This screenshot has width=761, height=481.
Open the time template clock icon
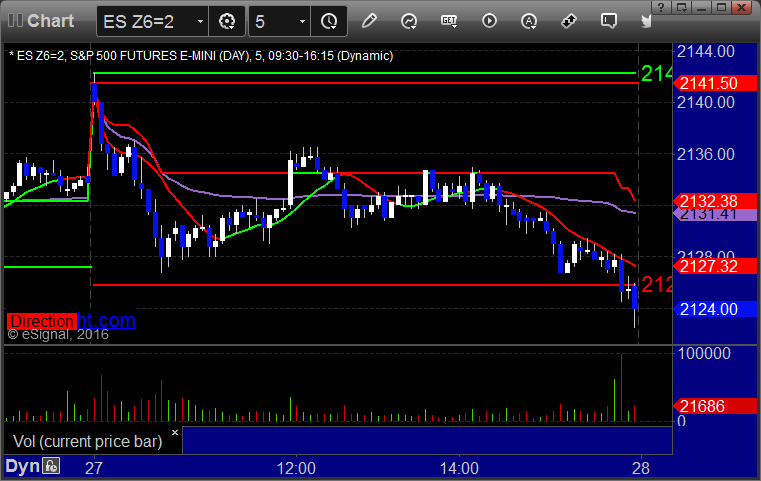329,21
